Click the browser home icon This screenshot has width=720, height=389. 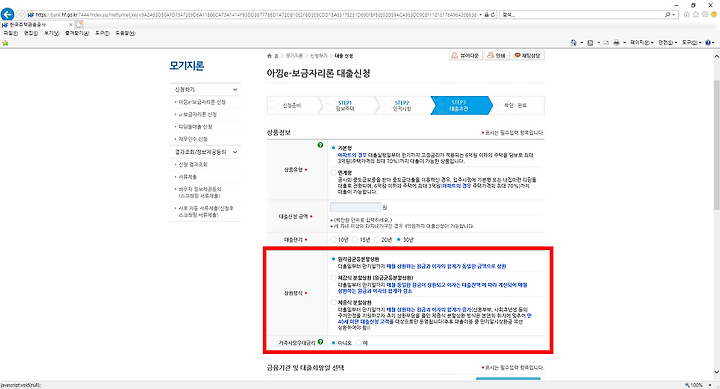coord(686,15)
